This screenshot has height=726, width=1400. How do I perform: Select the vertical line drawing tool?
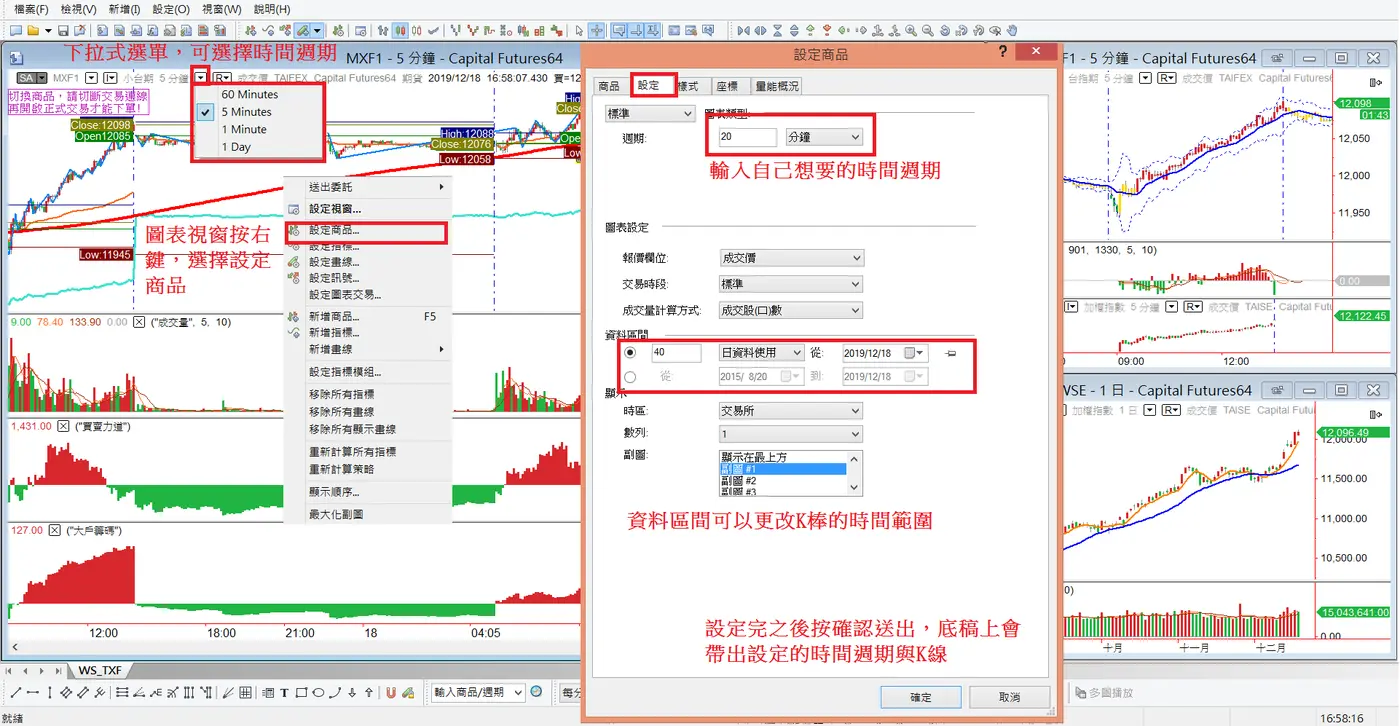coord(49,692)
